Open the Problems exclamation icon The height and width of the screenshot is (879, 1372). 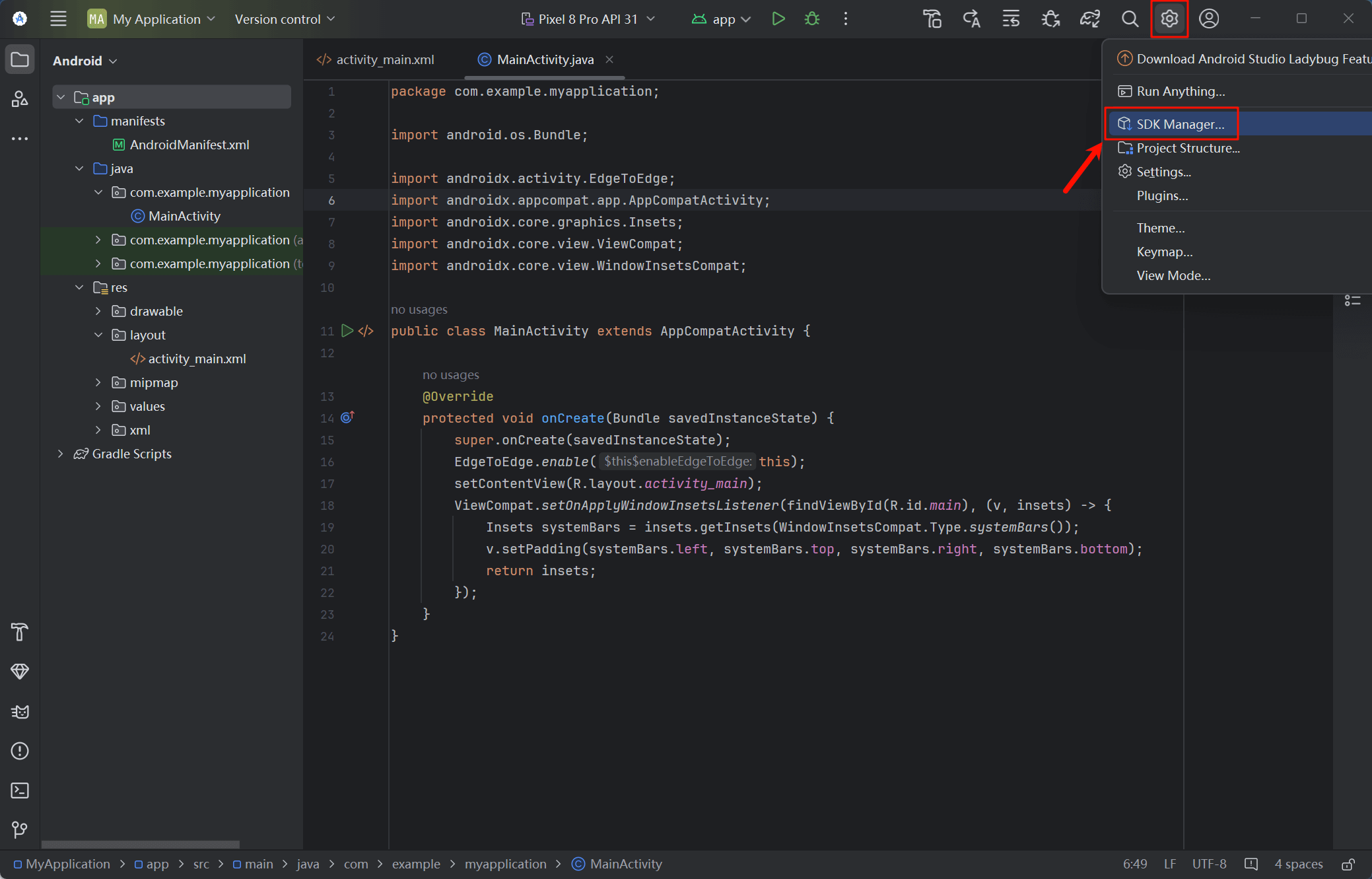[20, 751]
